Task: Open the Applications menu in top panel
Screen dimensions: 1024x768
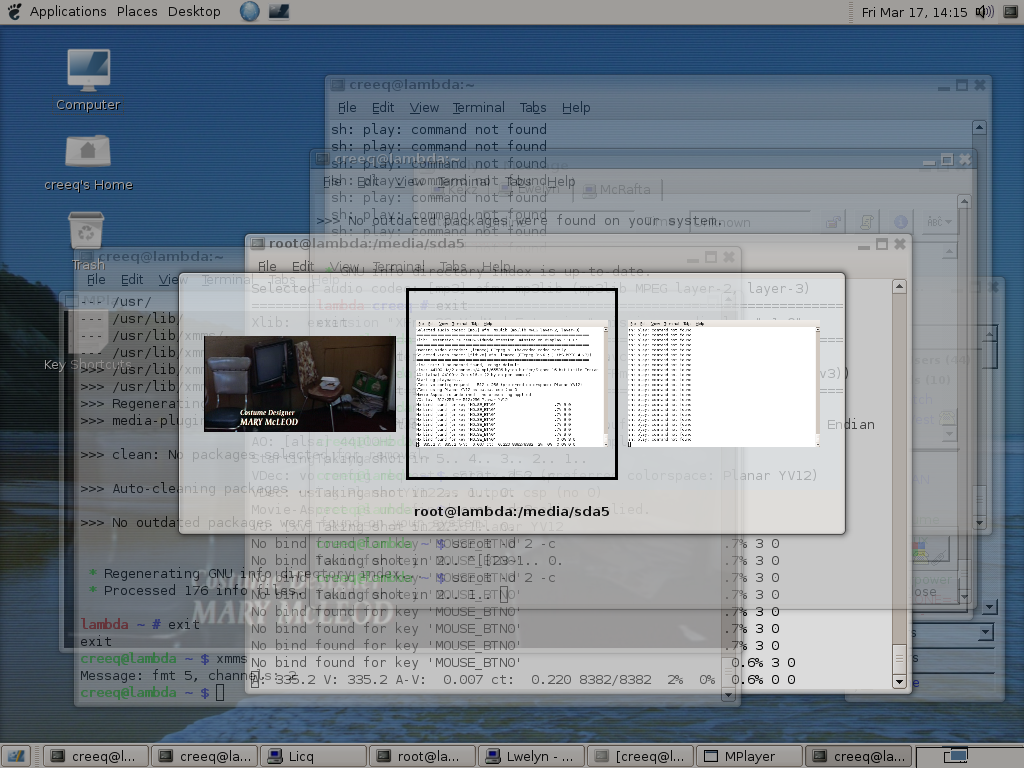Action: (x=68, y=12)
